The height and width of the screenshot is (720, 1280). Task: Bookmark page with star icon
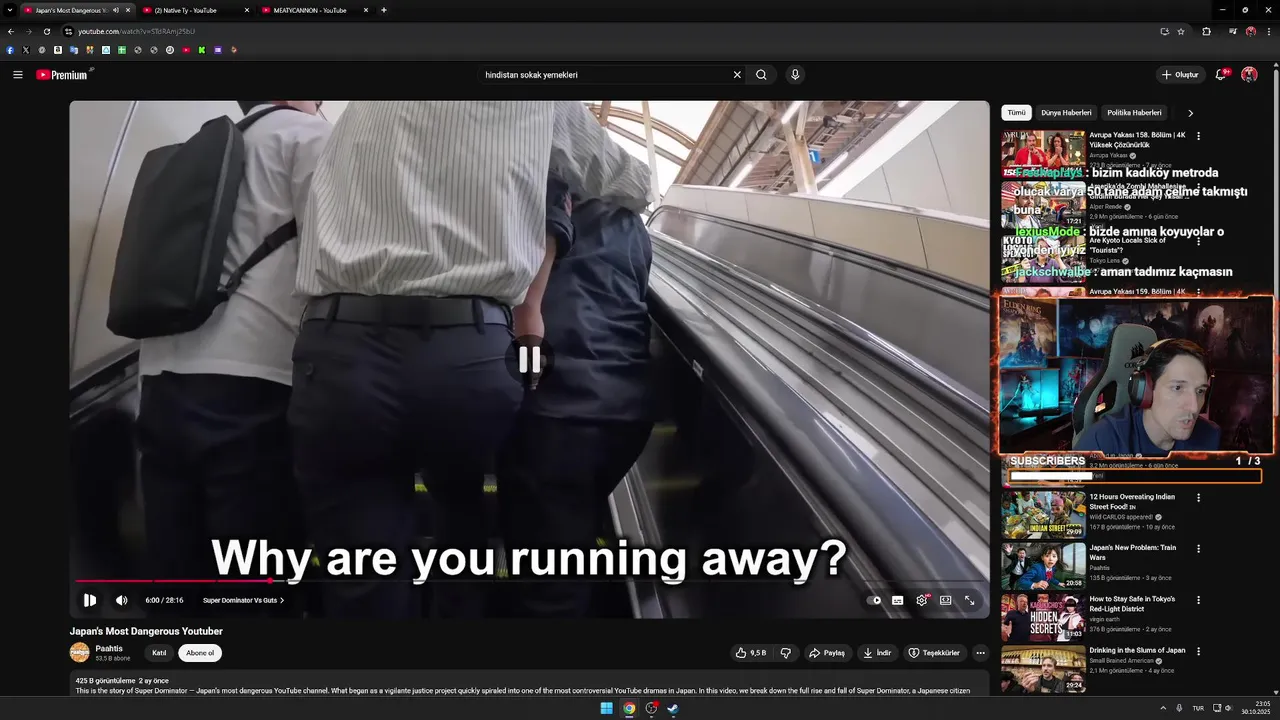pos(1181,31)
